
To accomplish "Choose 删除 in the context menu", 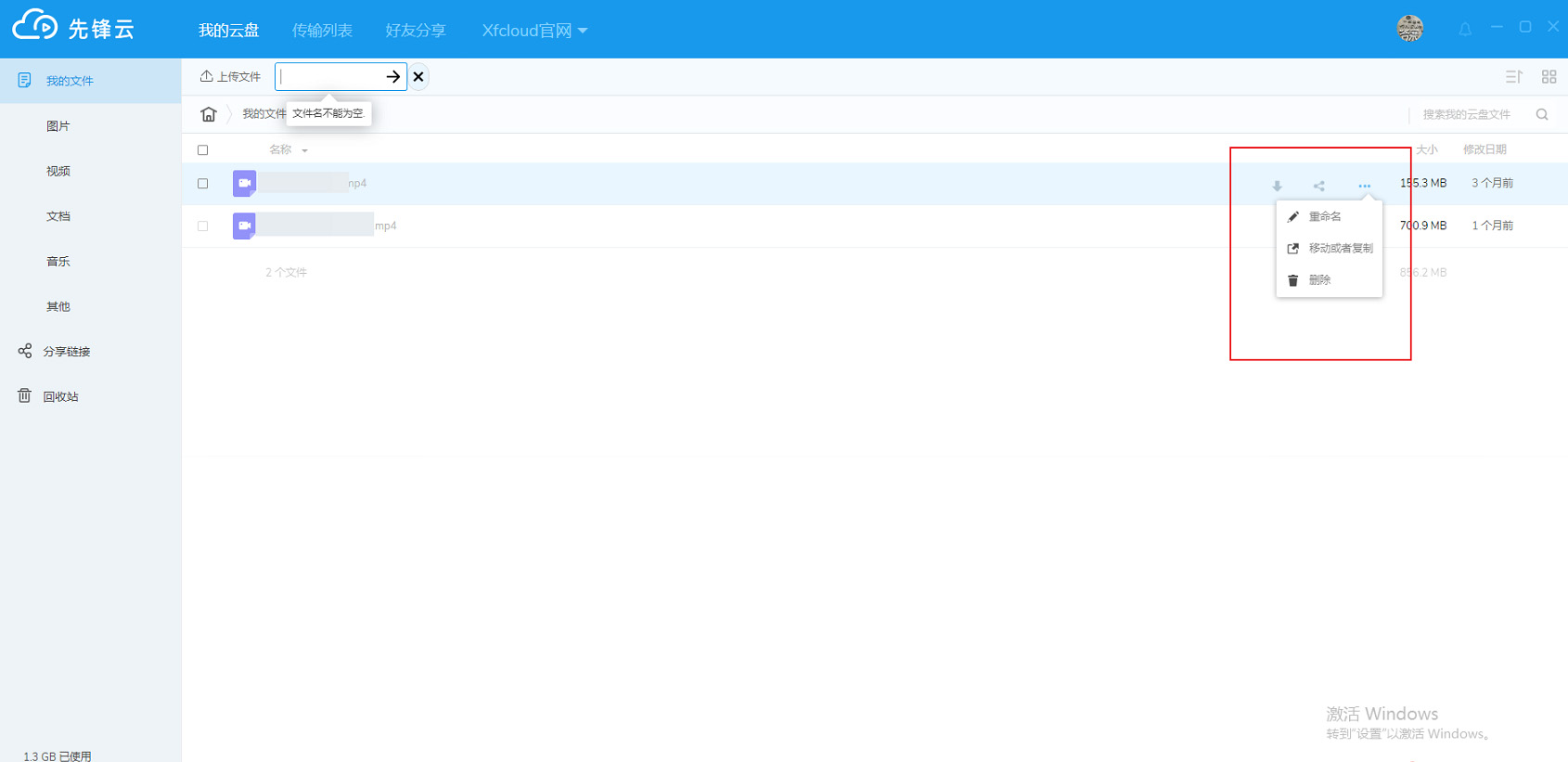I will [x=1319, y=280].
